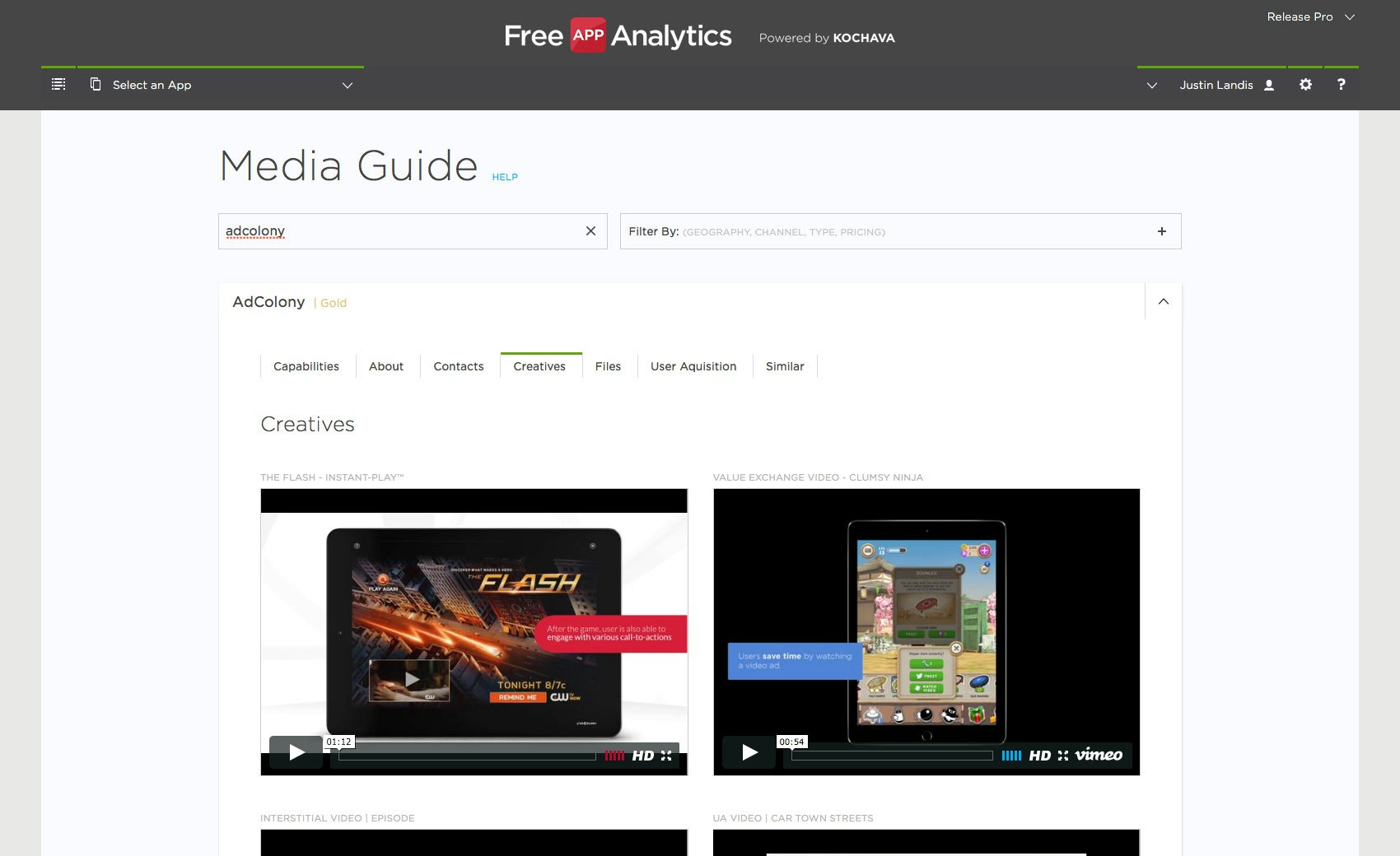Clear the adcolony search with the X
Viewport: 1400px width, 856px height.
[590, 231]
